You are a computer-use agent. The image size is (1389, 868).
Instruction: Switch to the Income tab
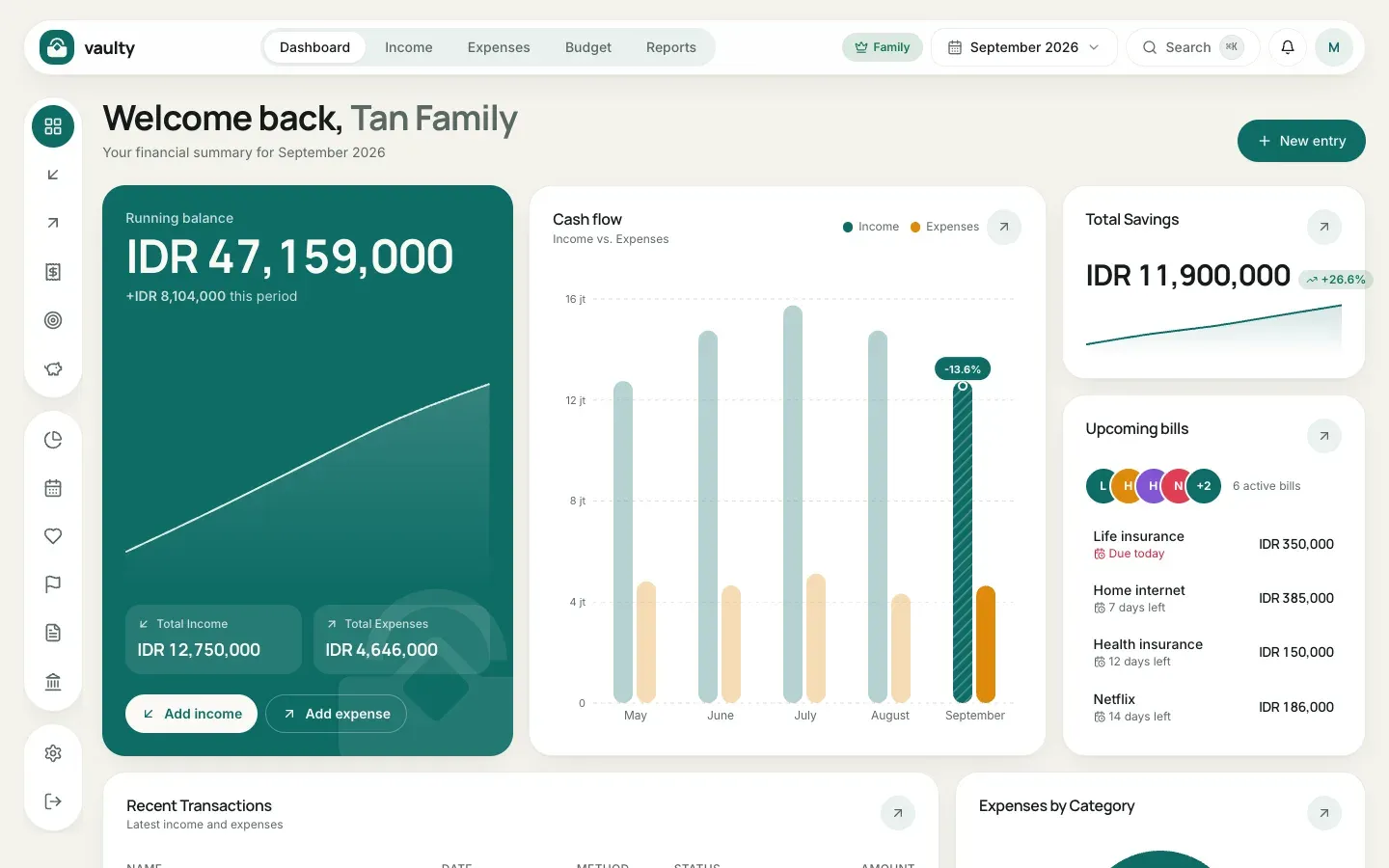click(x=409, y=47)
